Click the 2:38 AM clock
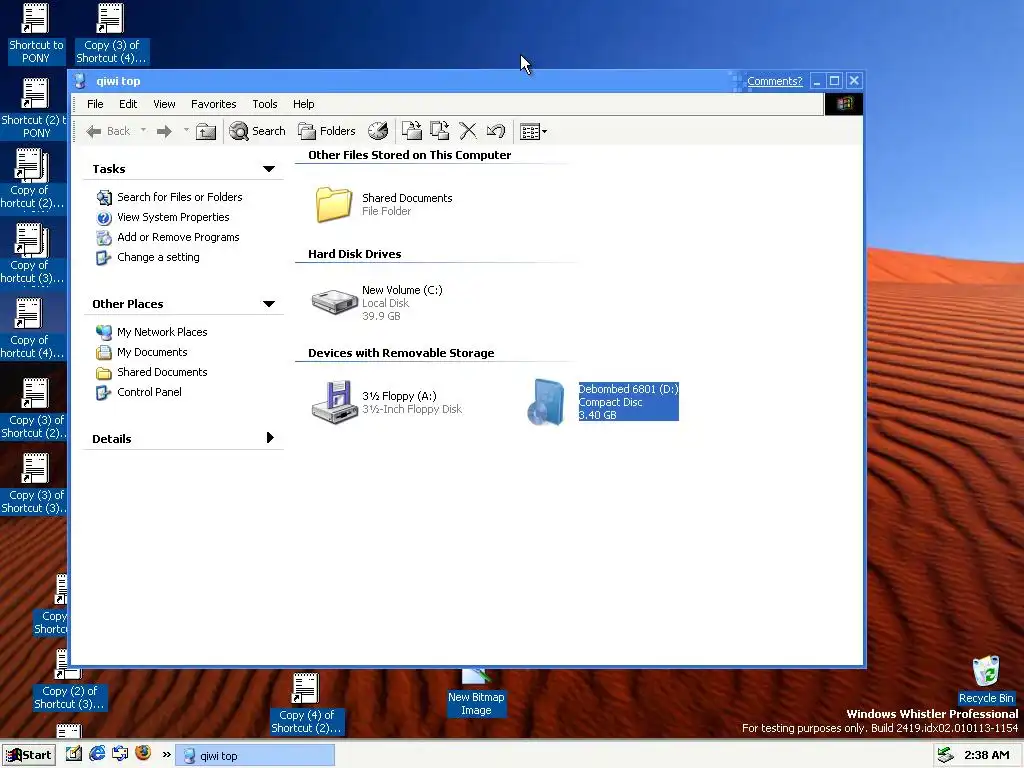The image size is (1024, 768). (x=986, y=755)
